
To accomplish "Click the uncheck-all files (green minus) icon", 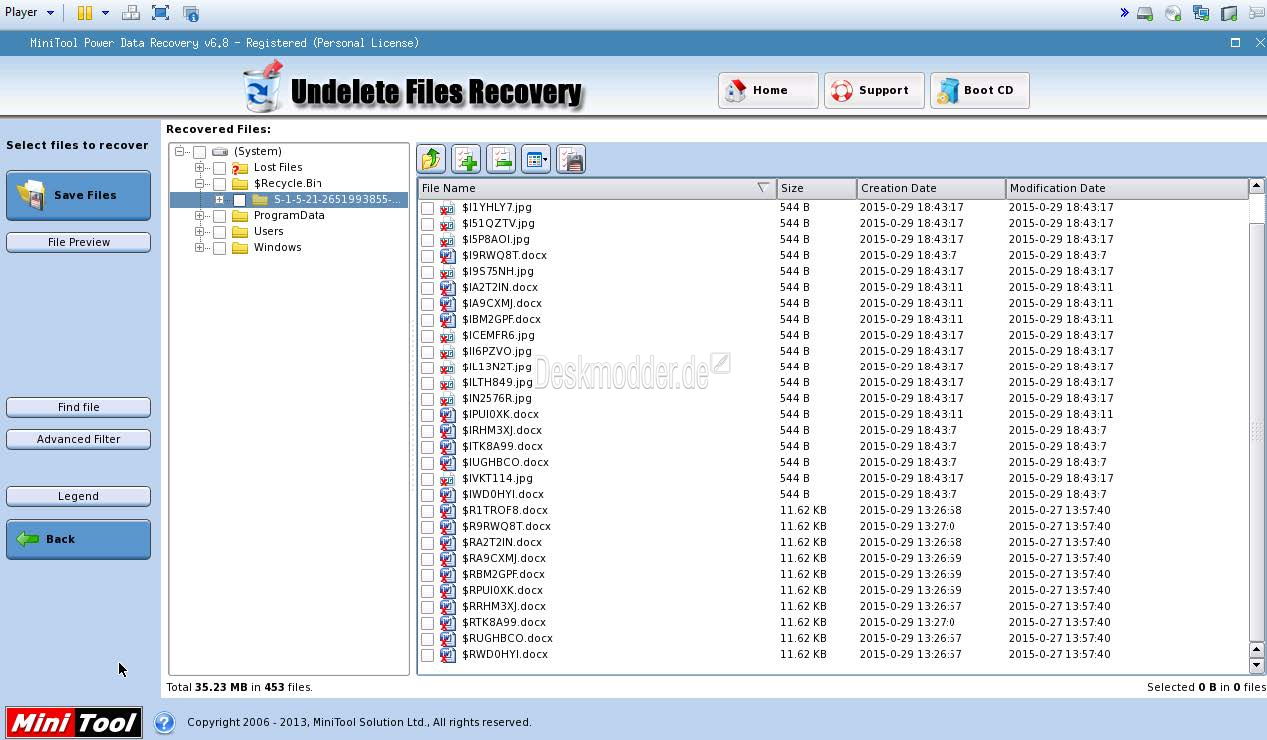I will [501, 159].
